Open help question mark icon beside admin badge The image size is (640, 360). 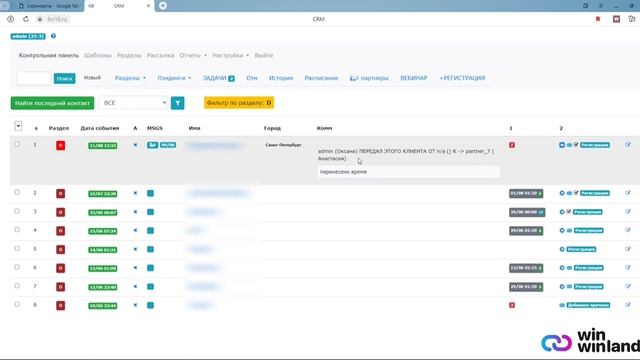tap(53, 36)
